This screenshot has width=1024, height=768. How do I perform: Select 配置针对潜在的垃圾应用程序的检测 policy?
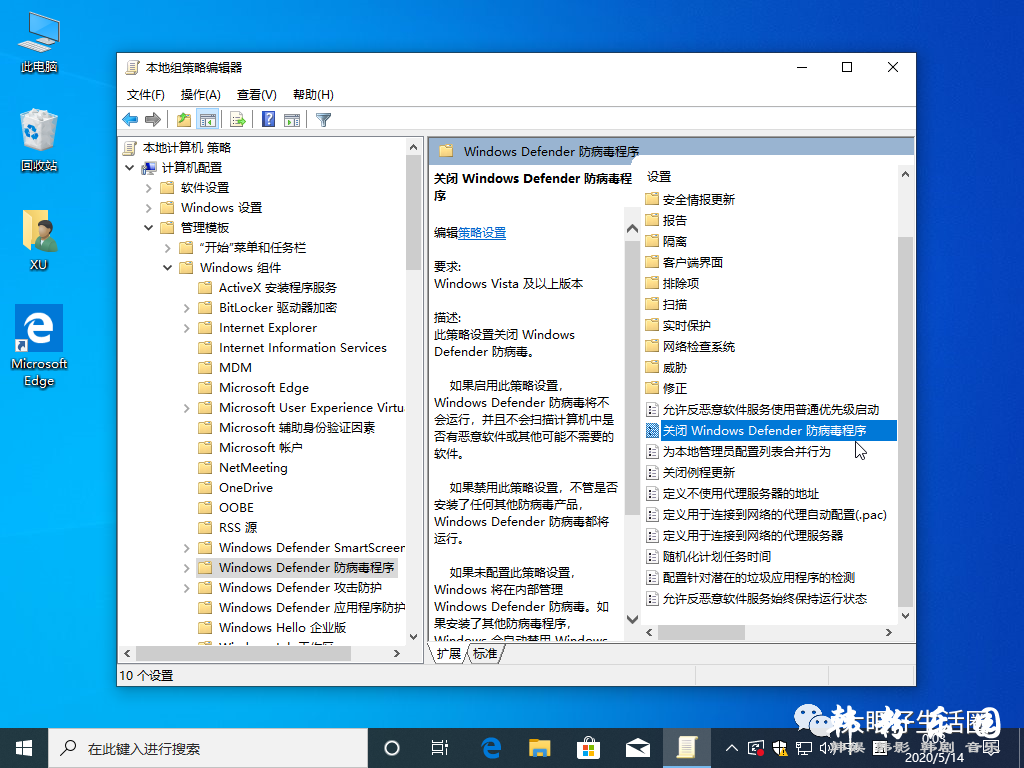coord(750,577)
